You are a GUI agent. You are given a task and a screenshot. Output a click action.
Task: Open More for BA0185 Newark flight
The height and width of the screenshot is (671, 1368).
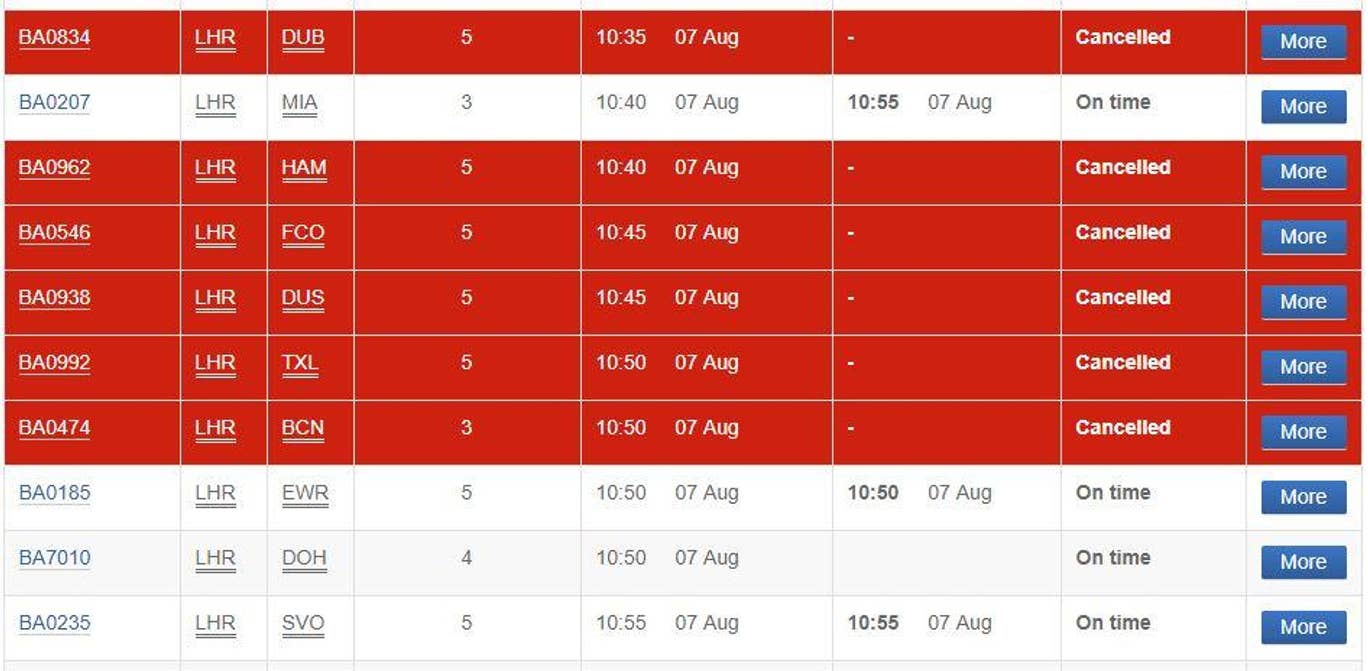(x=1302, y=497)
